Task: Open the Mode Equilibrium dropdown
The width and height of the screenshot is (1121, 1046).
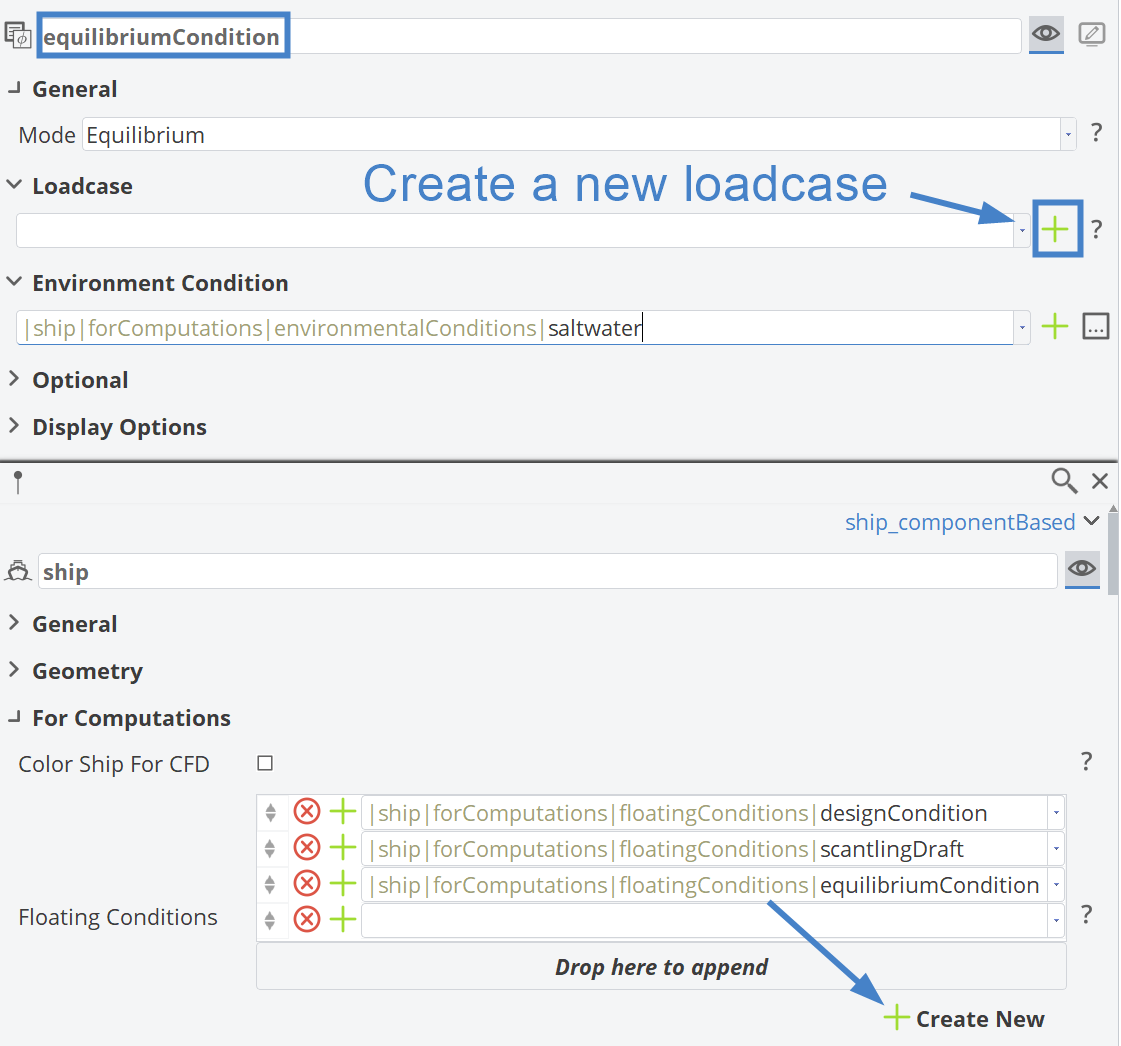Action: tap(1068, 134)
